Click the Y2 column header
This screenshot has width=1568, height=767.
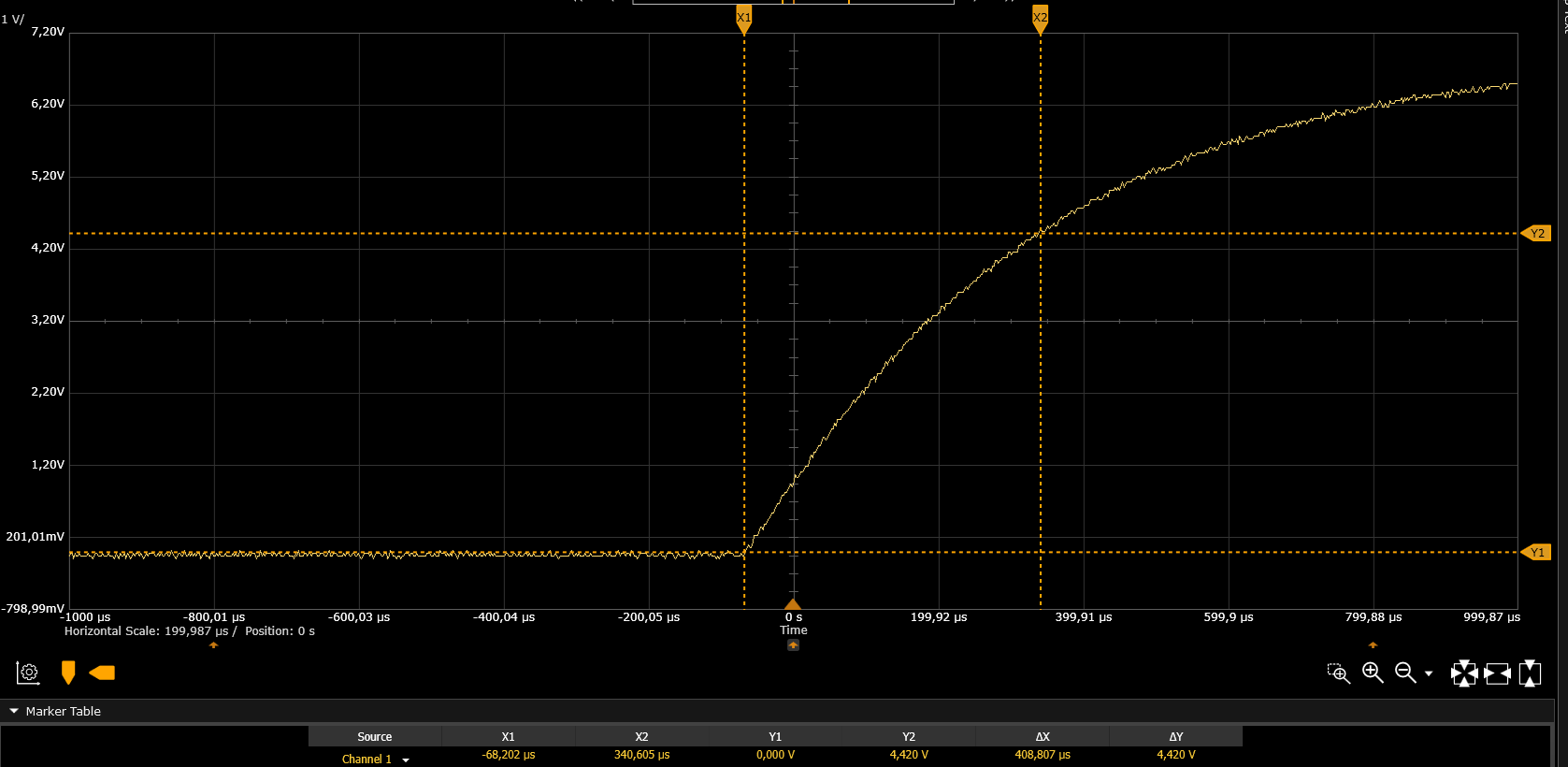[909, 737]
